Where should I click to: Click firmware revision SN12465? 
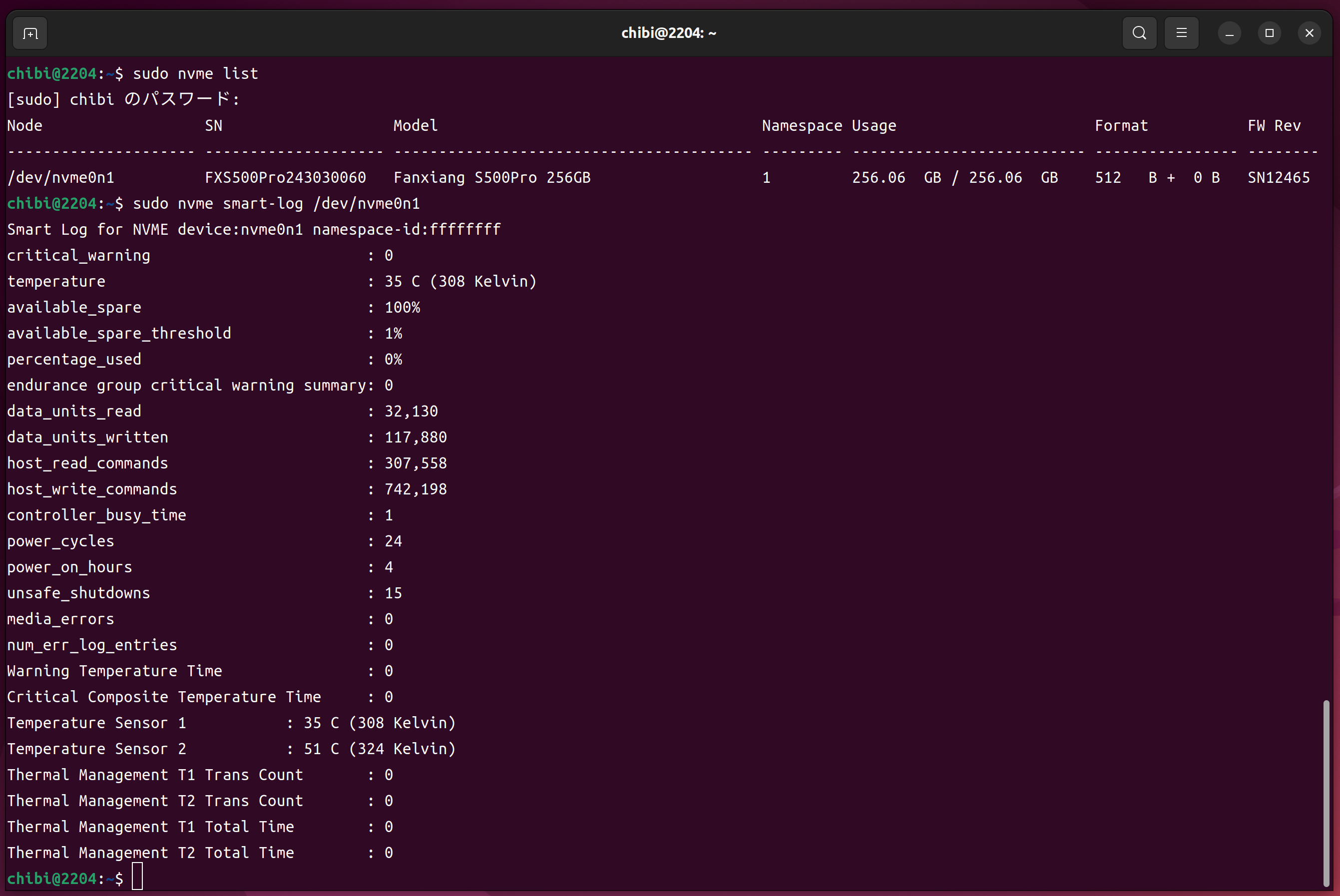pyautogui.click(x=1278, y=178)
